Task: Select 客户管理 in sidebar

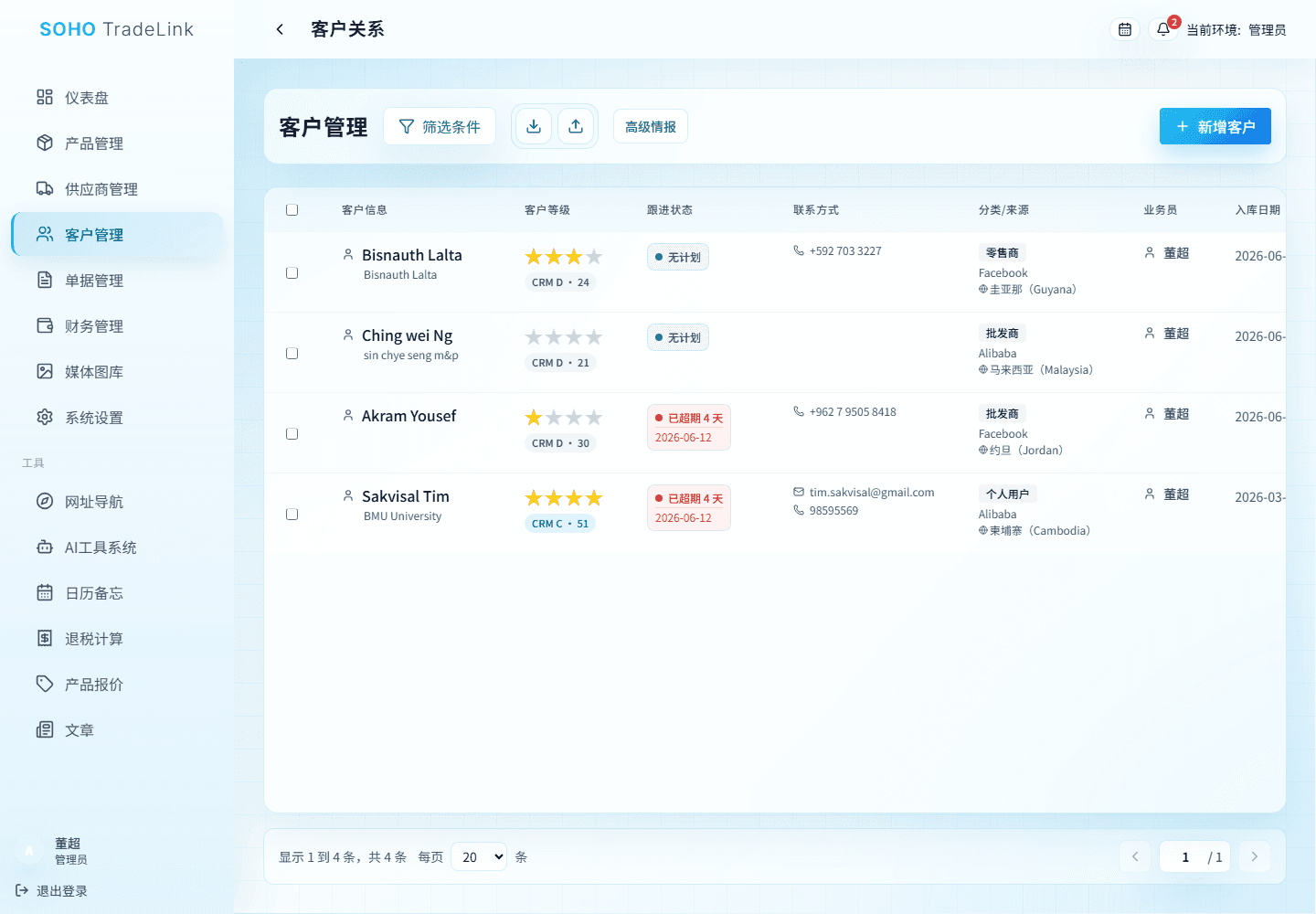Action: [117, 234]
